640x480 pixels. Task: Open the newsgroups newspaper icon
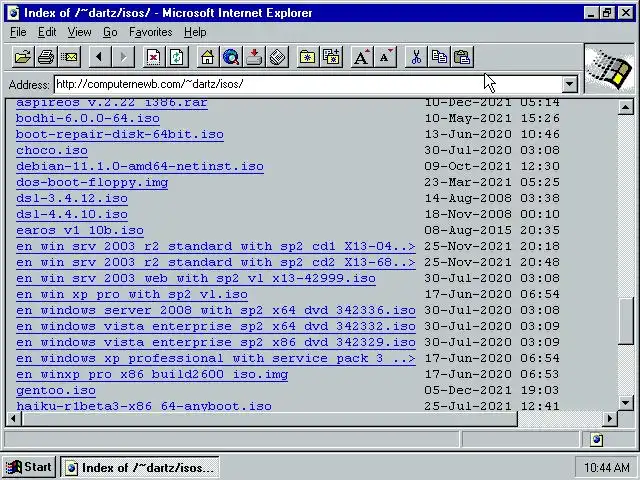(x=278, y=57)
